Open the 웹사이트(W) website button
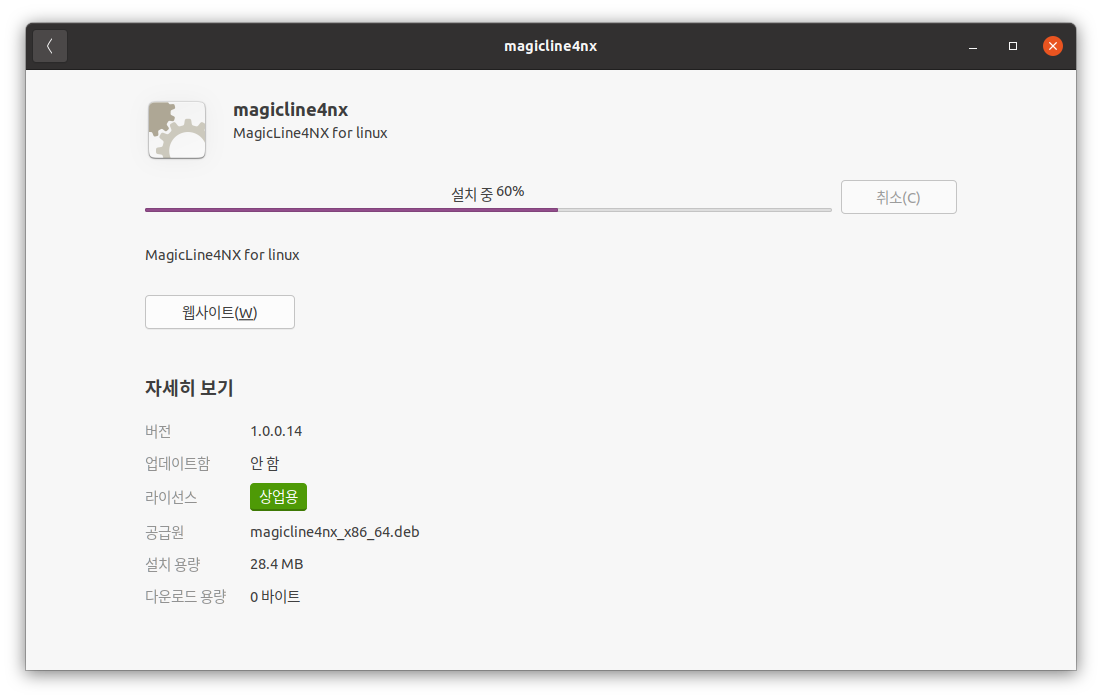 point(220,312)
